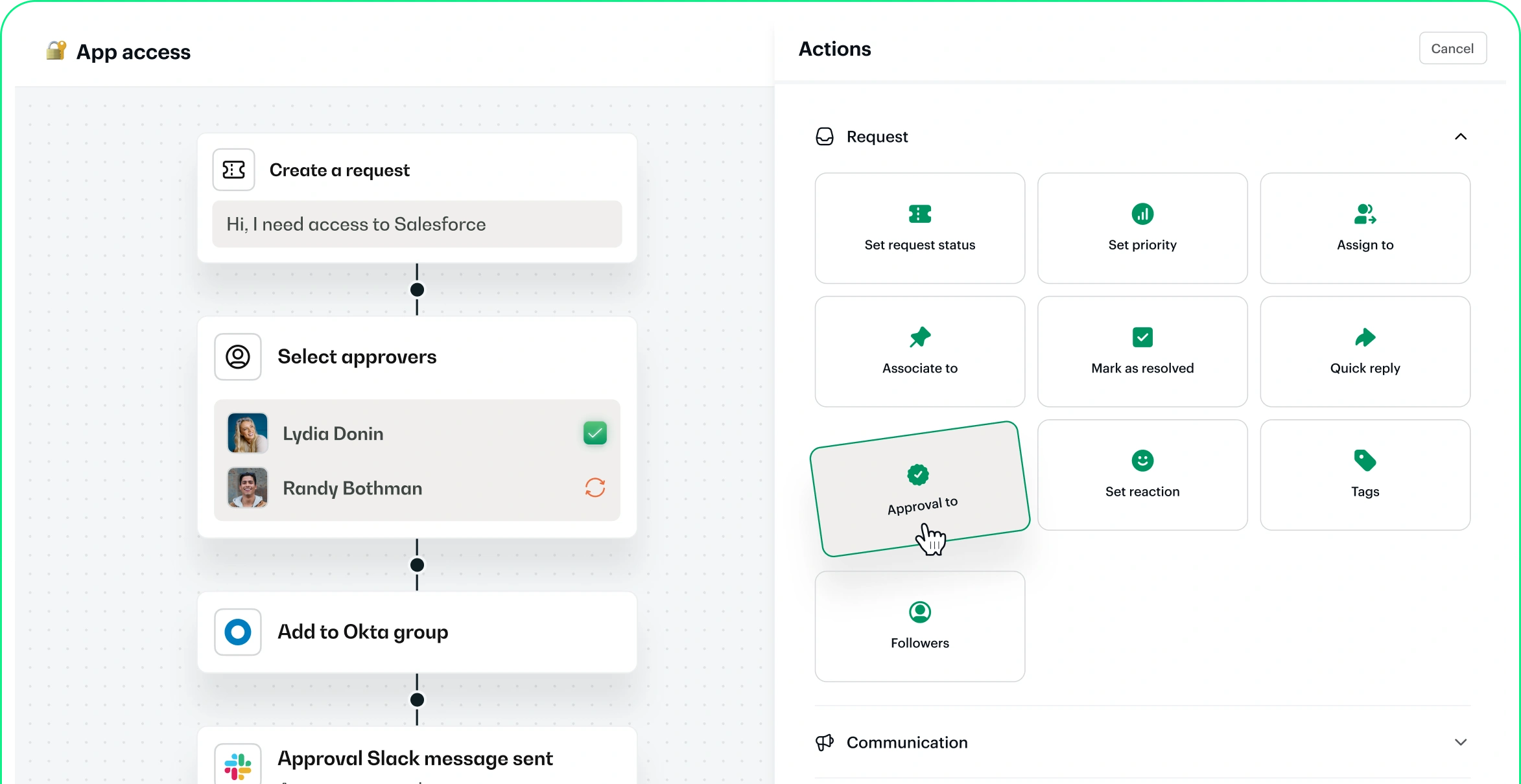Click the Associate to pin icon
This screenshot has width=1521, height=784.
pyautogui.click(x=919, y=337)
